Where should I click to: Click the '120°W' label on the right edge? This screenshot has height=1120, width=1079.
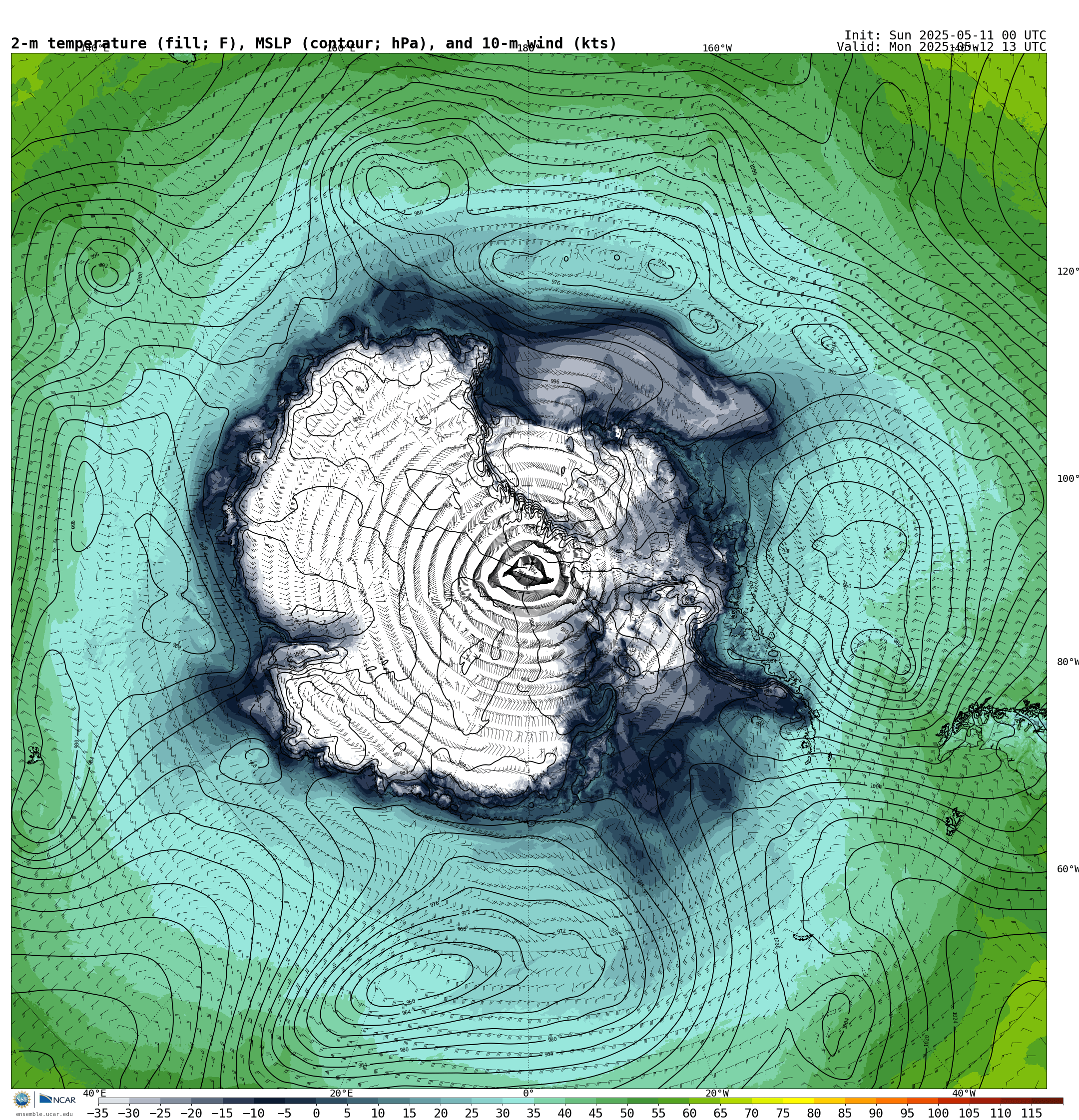(x=1068, y=271)
